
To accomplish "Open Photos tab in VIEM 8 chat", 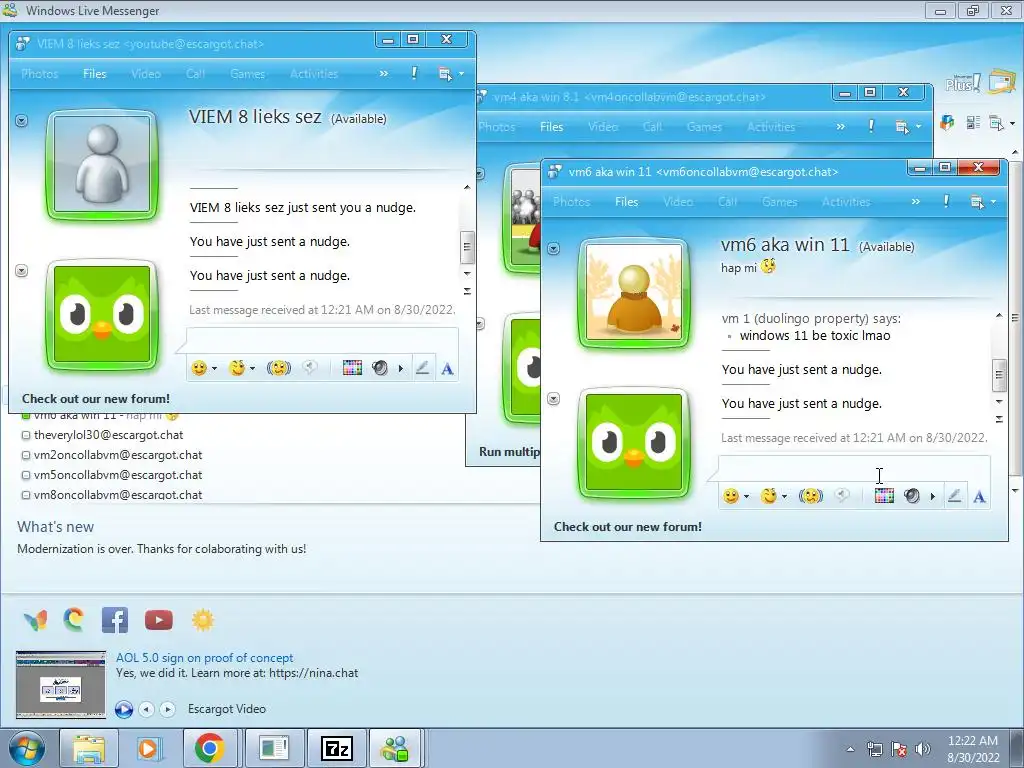I will pyautogui.click(x=40, y=74).
